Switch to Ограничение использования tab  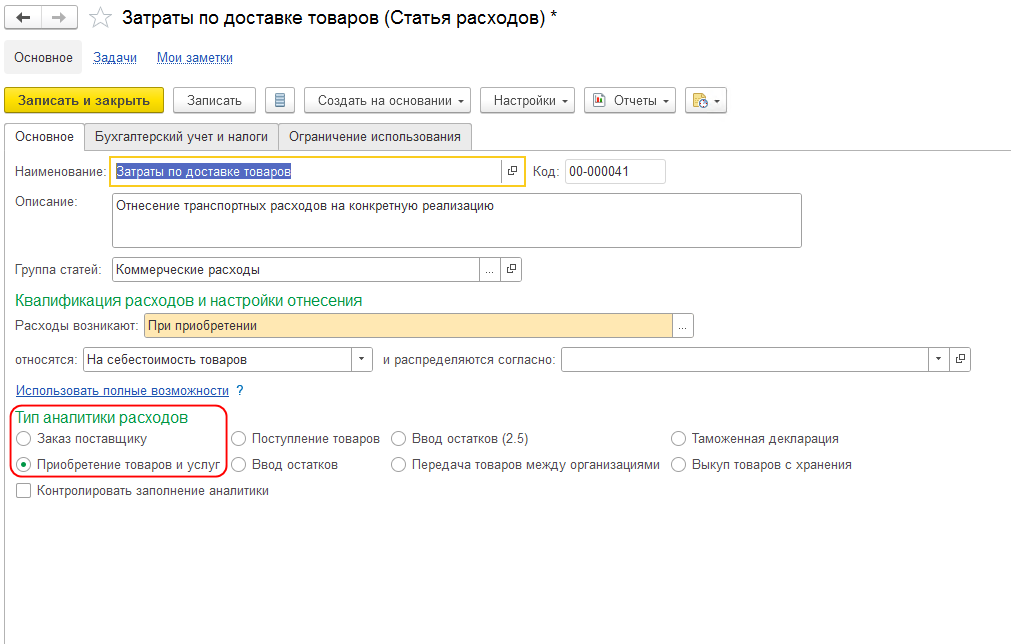coord(375,137)
